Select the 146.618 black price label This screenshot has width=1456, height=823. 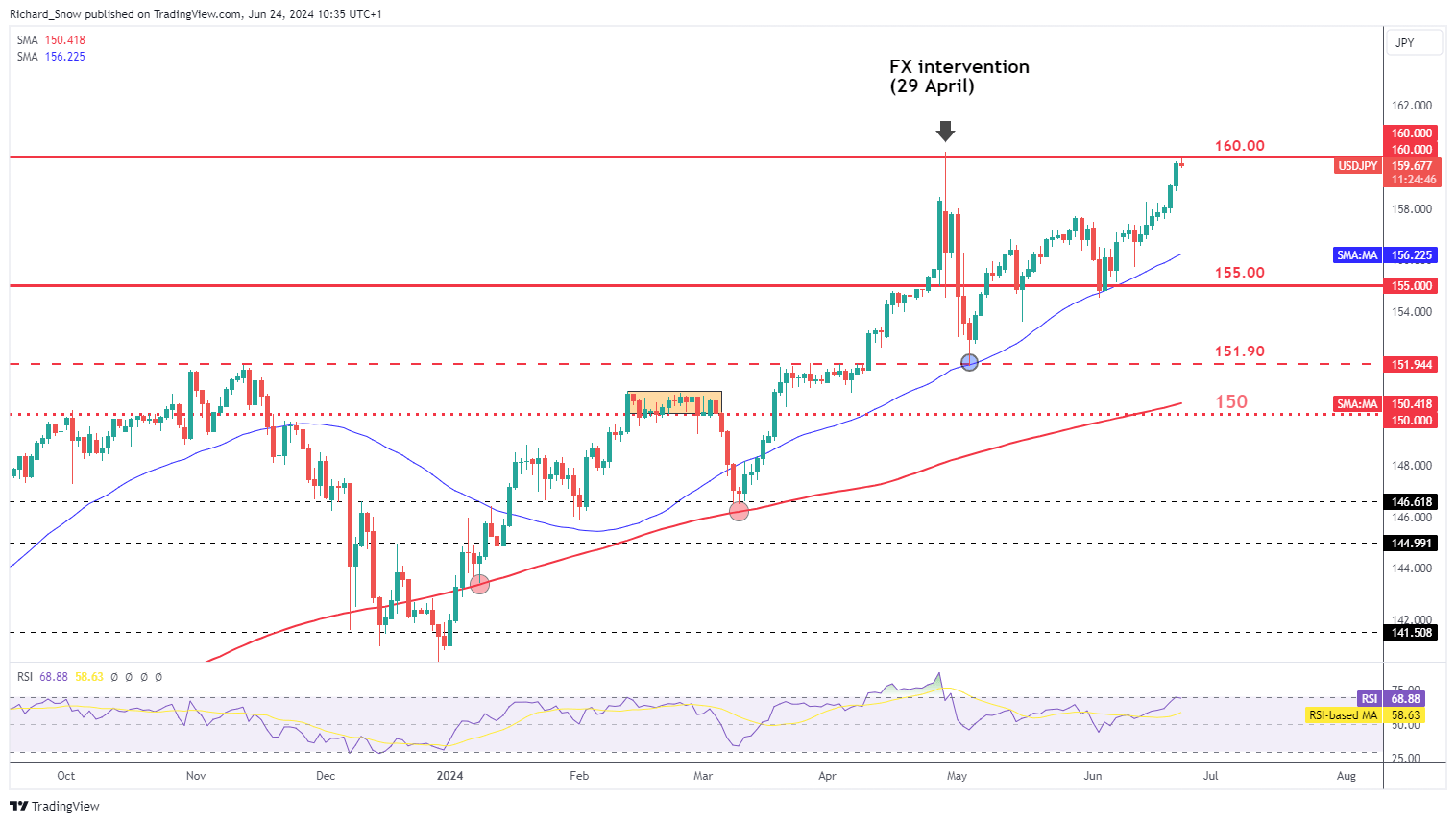[1412, 502]
